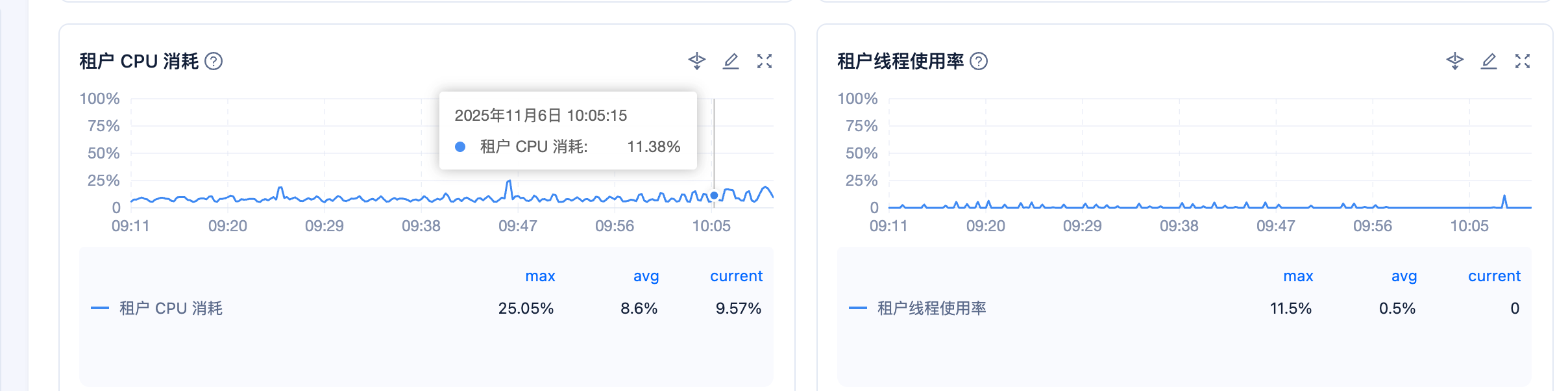Click the tallest spike in 租户线程使用率 chart
The height and width of the screenshot is (391, 1568).
coord(1504,196)
